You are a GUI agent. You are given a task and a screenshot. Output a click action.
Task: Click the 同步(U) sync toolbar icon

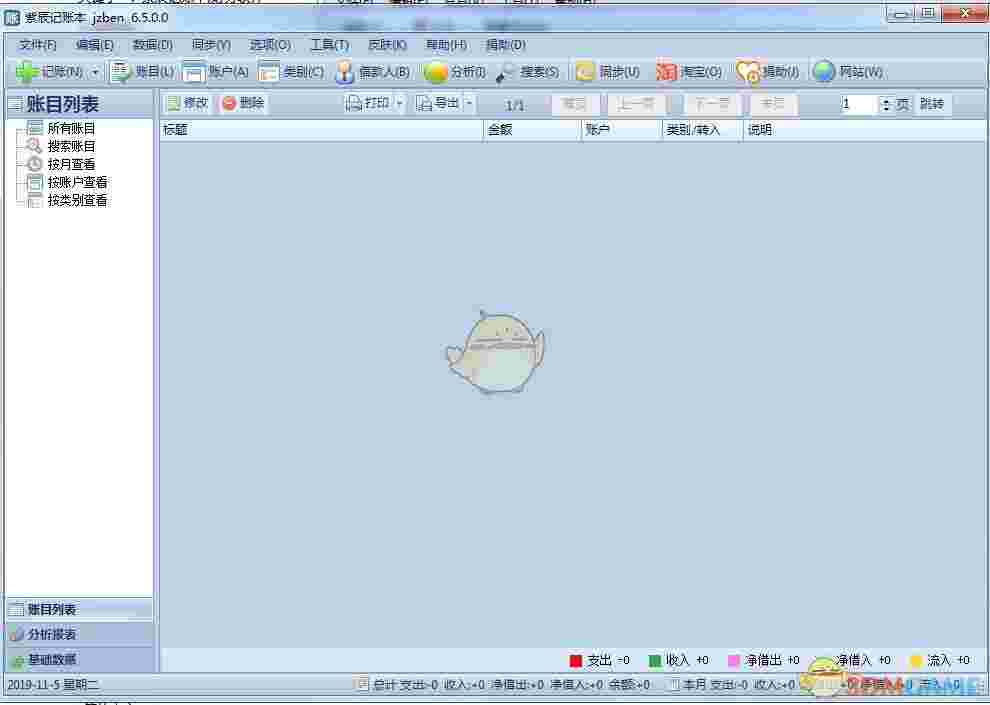(x=585, y=72)
